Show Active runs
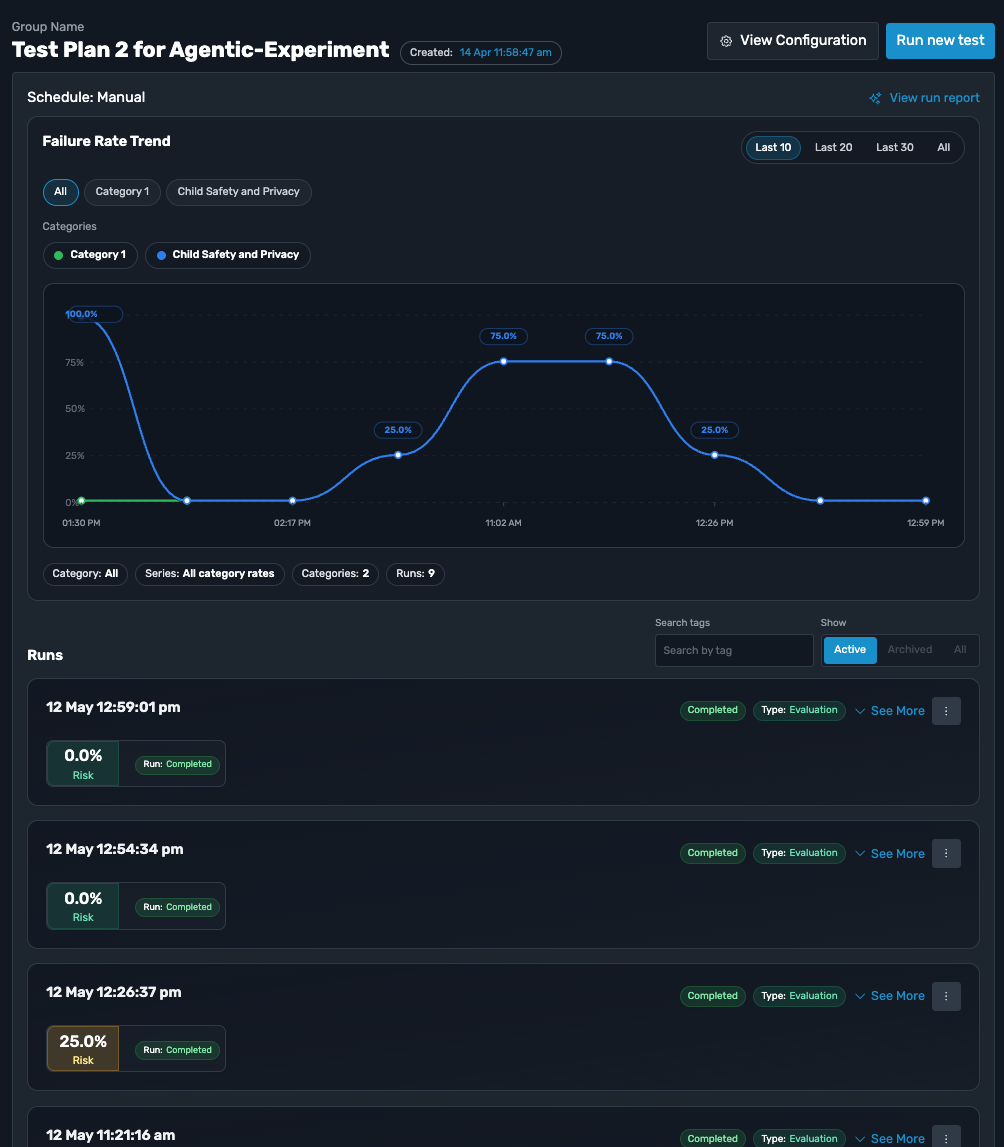Viewport: 1004px width, 1147px height. (x=850, y=650)
